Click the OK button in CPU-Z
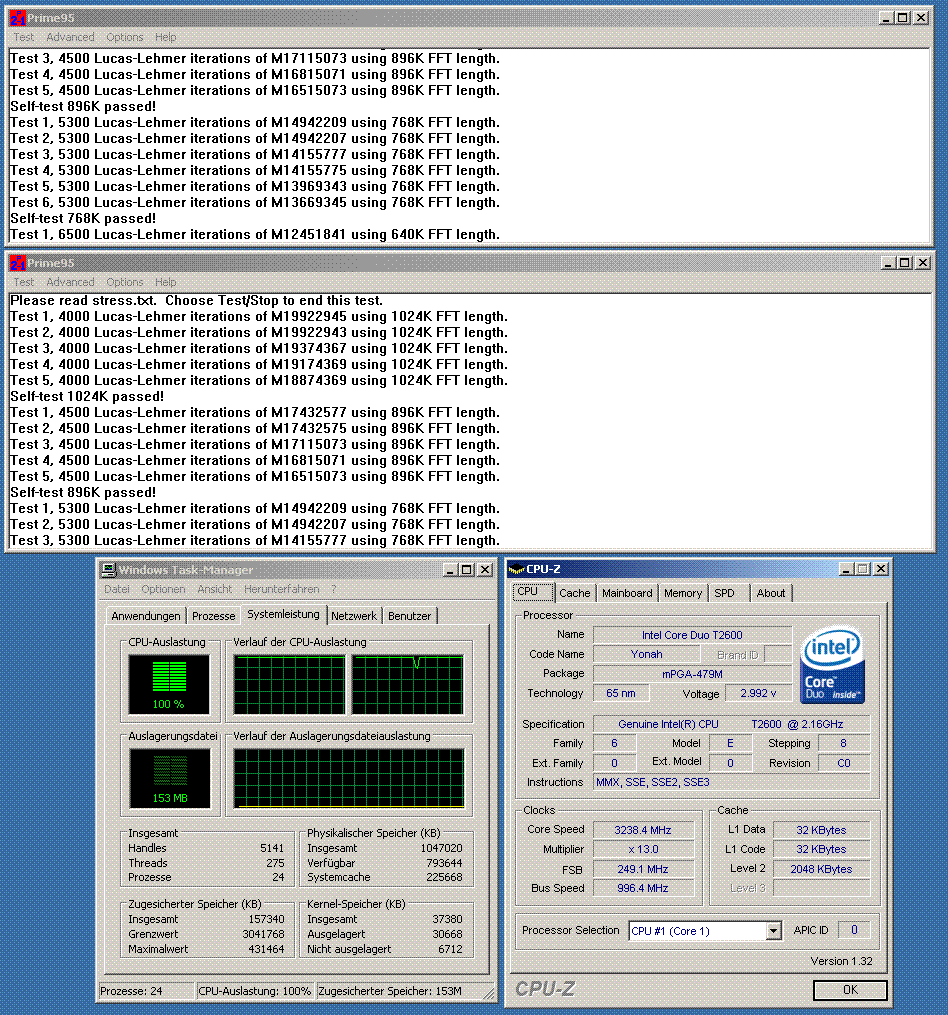This screenshot has width=948, height=1015. pos(850,990)
